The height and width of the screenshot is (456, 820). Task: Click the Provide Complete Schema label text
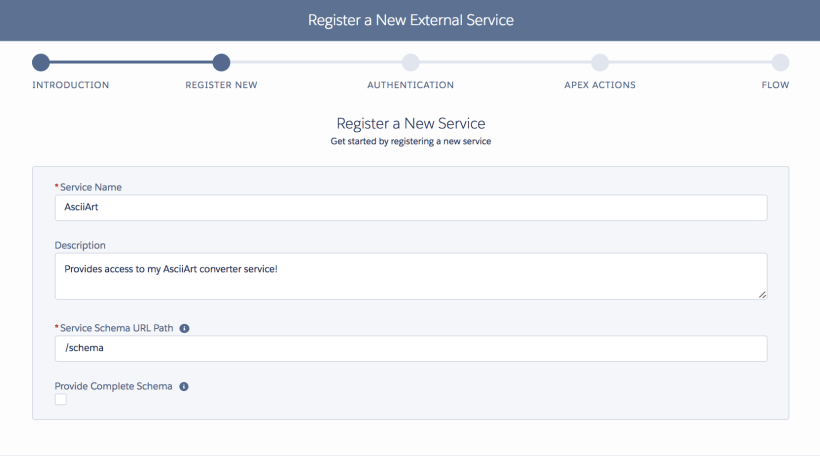[x=113, y=386]
